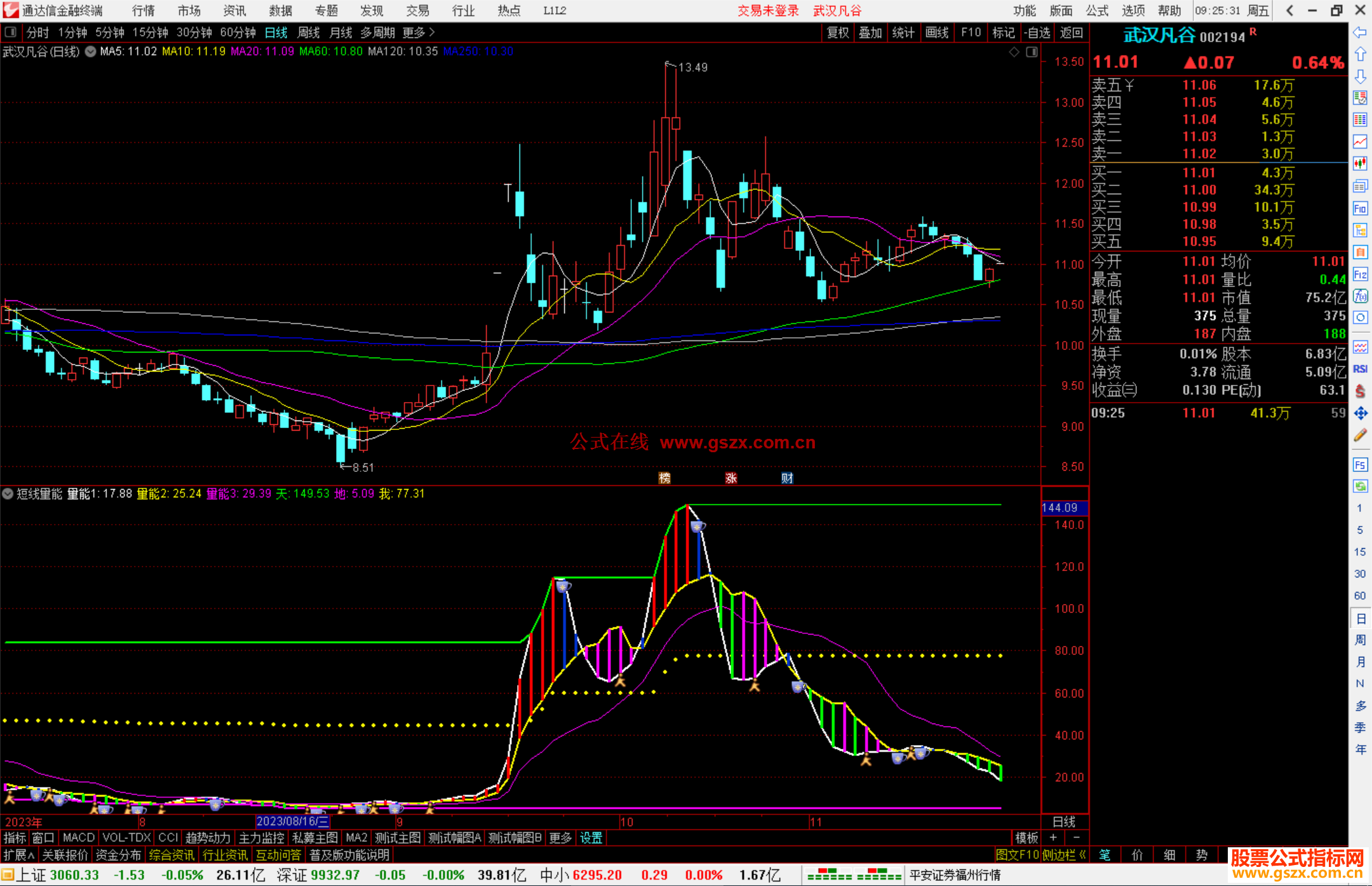Screen dimensions: 1372x886
Task: Click the 复权 button
Action: pyautogui.click(x=838, y=32)
